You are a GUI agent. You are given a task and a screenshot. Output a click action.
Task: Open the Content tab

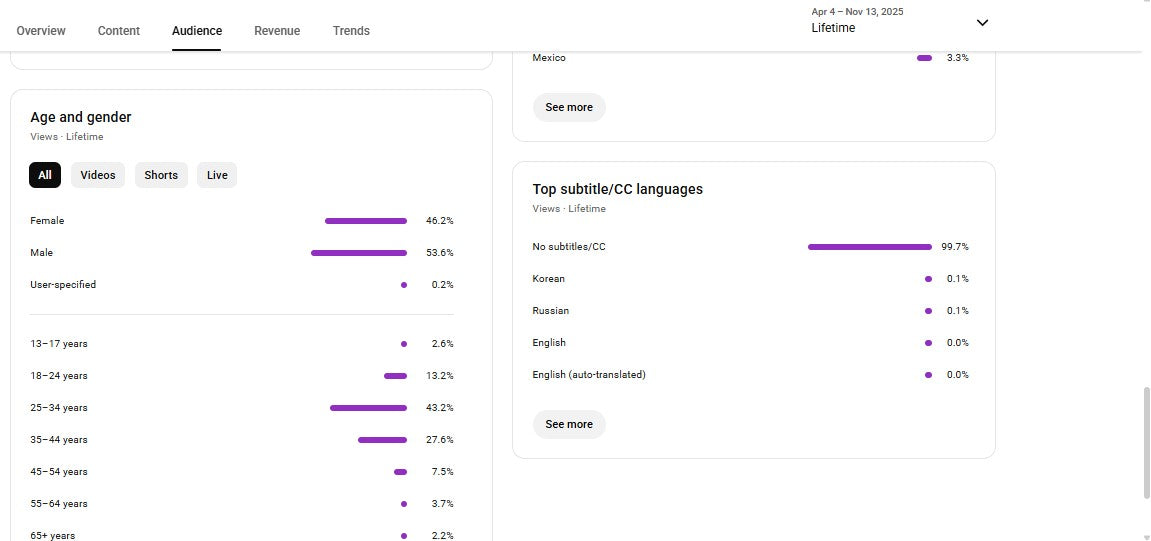pos(119,31)
